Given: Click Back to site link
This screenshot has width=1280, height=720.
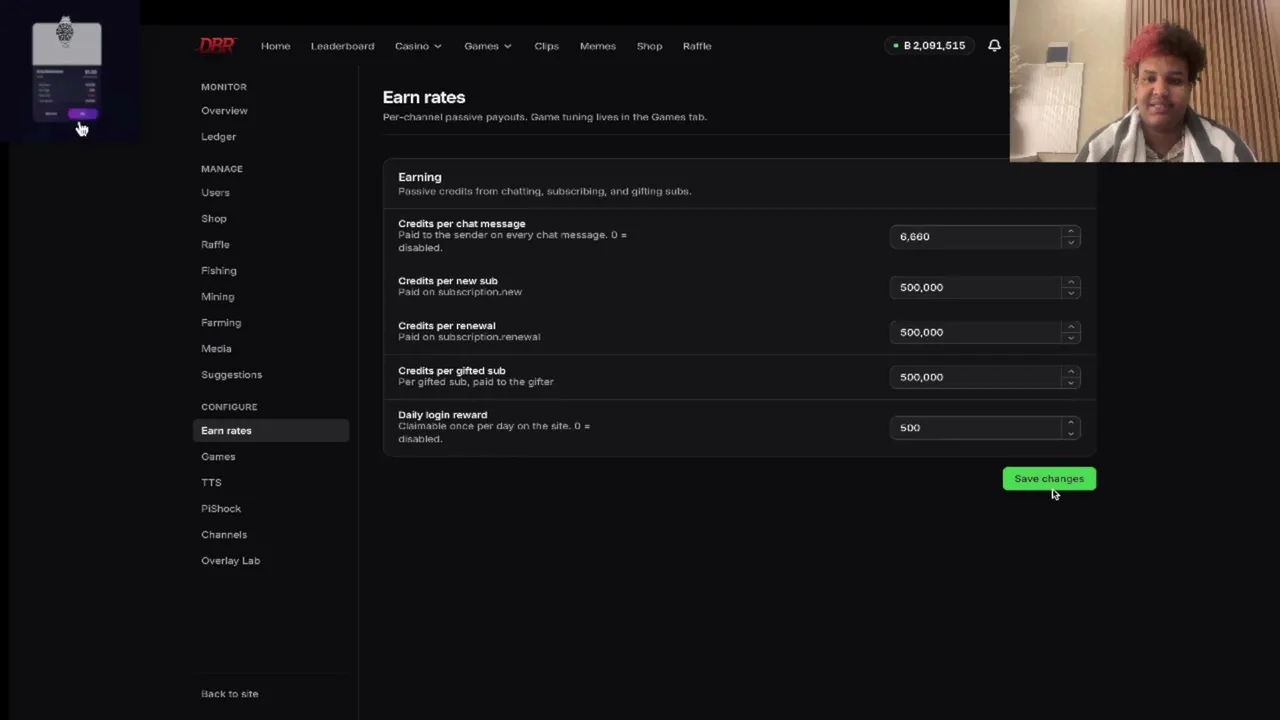Looking at the screenshot, I should point(229,693).
